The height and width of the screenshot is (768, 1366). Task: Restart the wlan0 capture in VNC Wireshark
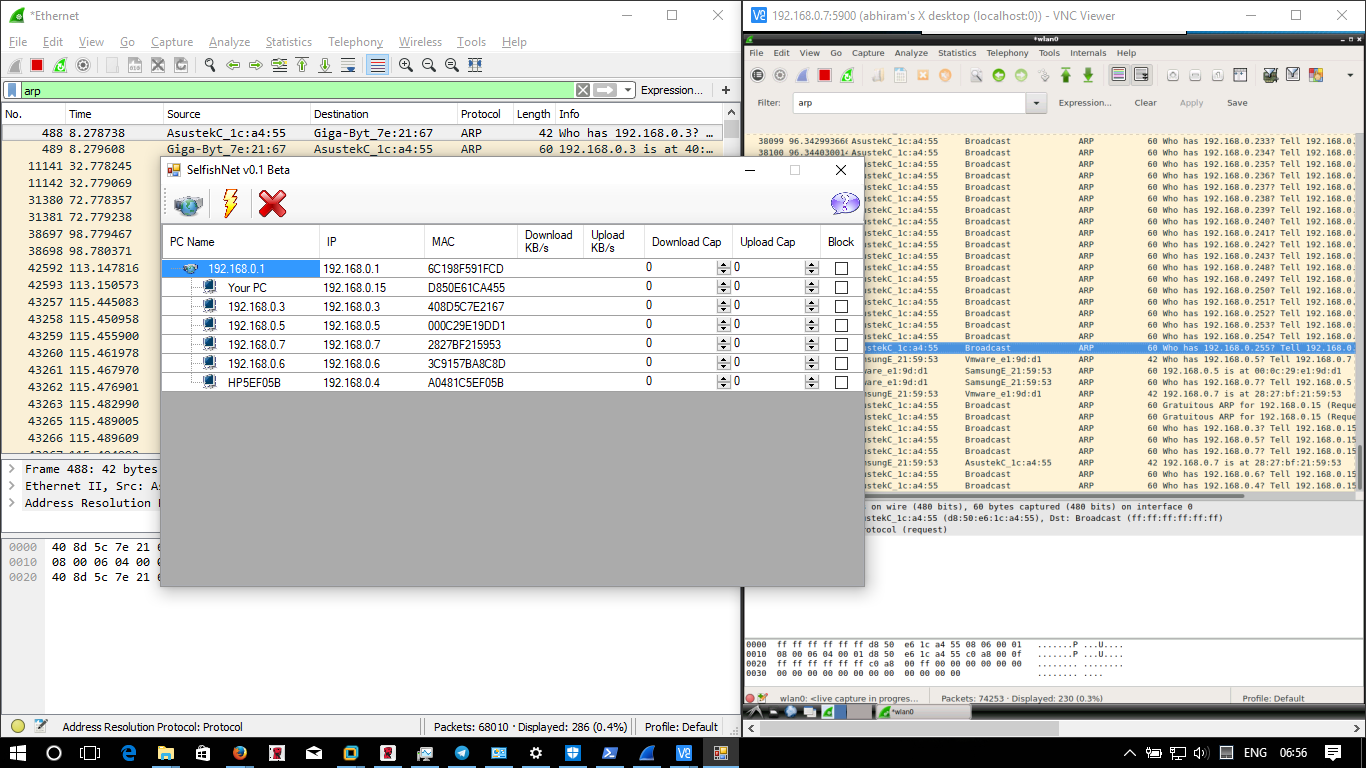(x=847, y=75)
